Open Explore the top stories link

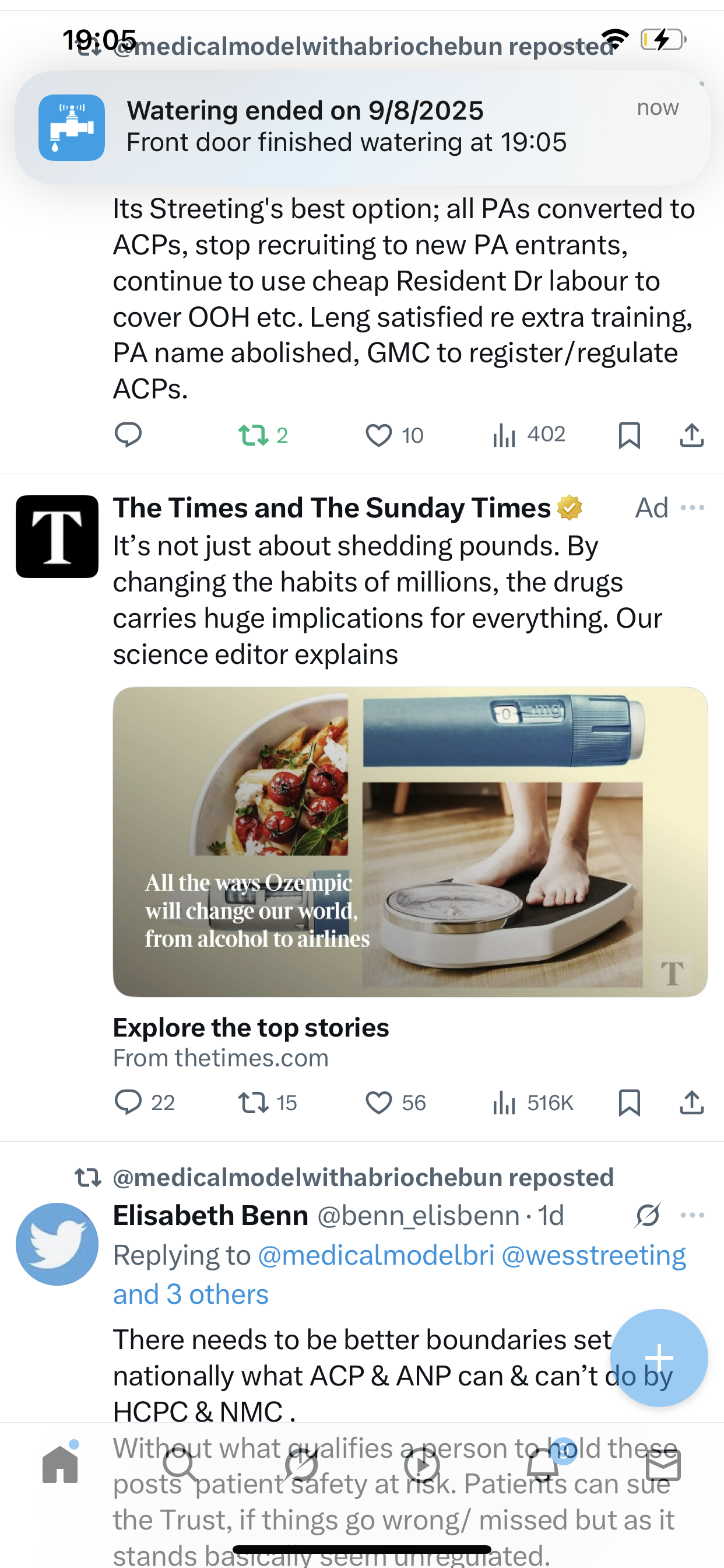point(251,1027)
